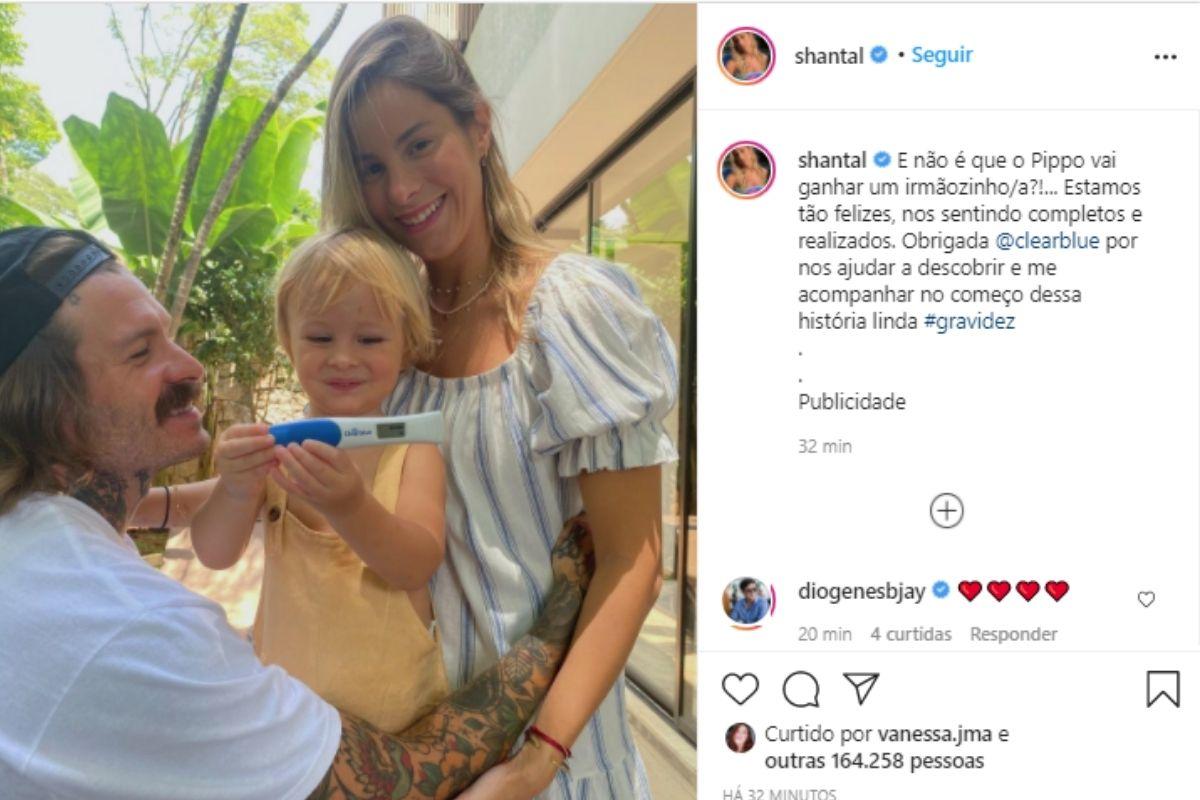Like diogenesbjay's comment with the small heart
Viewport: 1200px width, 800px height.
tap(1146, 600)
